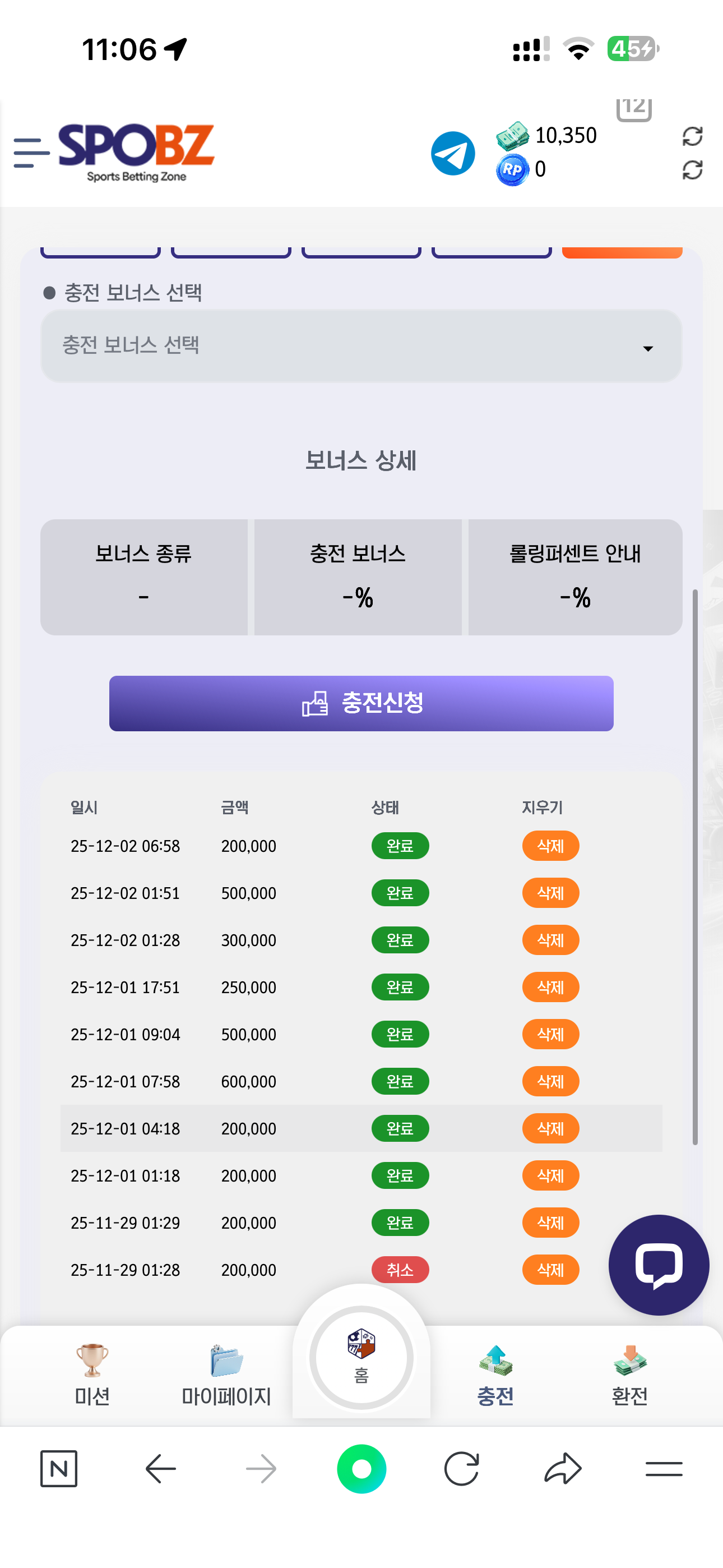Refresh the RP points balance

point(692,170)
